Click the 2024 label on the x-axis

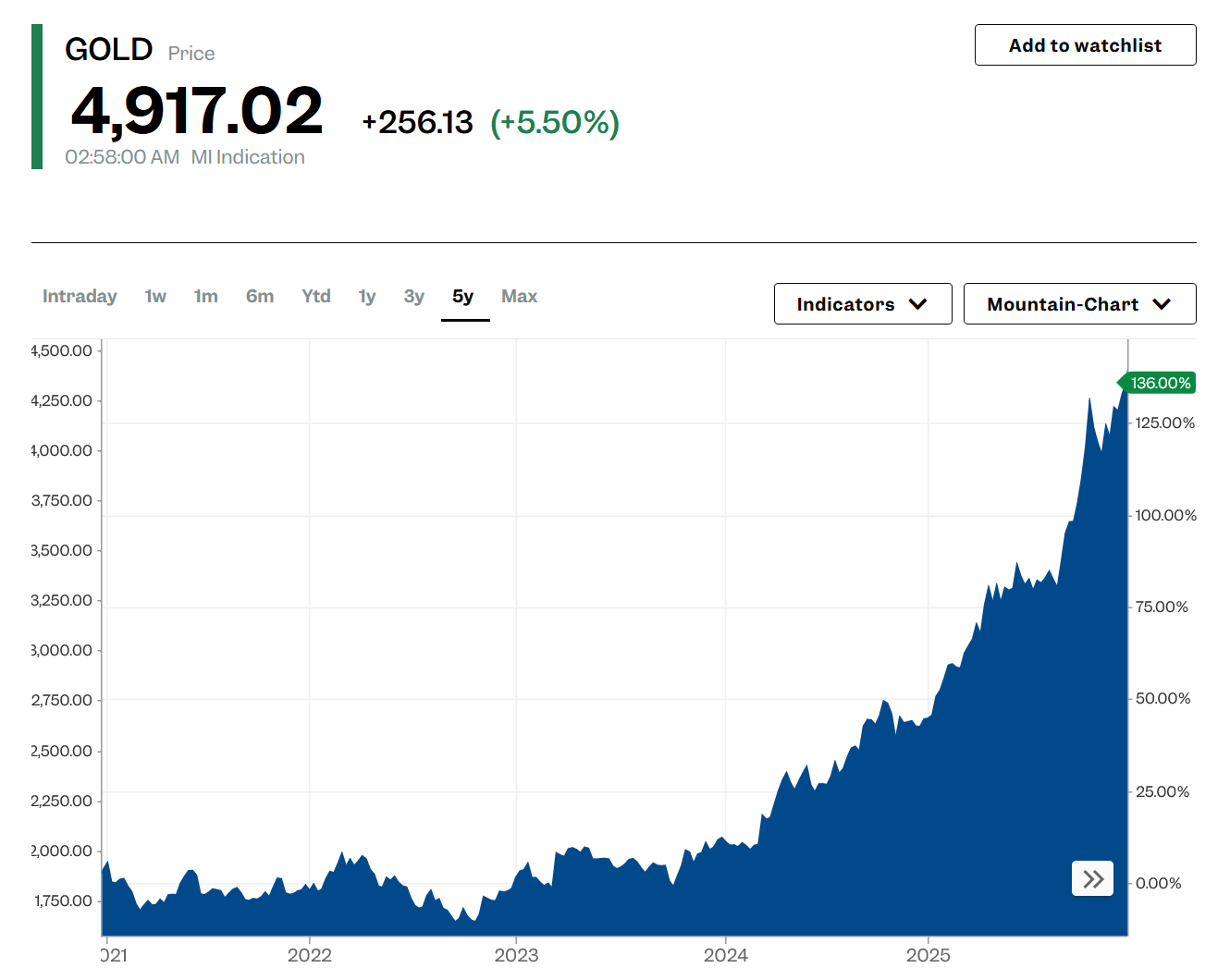pos(727,956)
